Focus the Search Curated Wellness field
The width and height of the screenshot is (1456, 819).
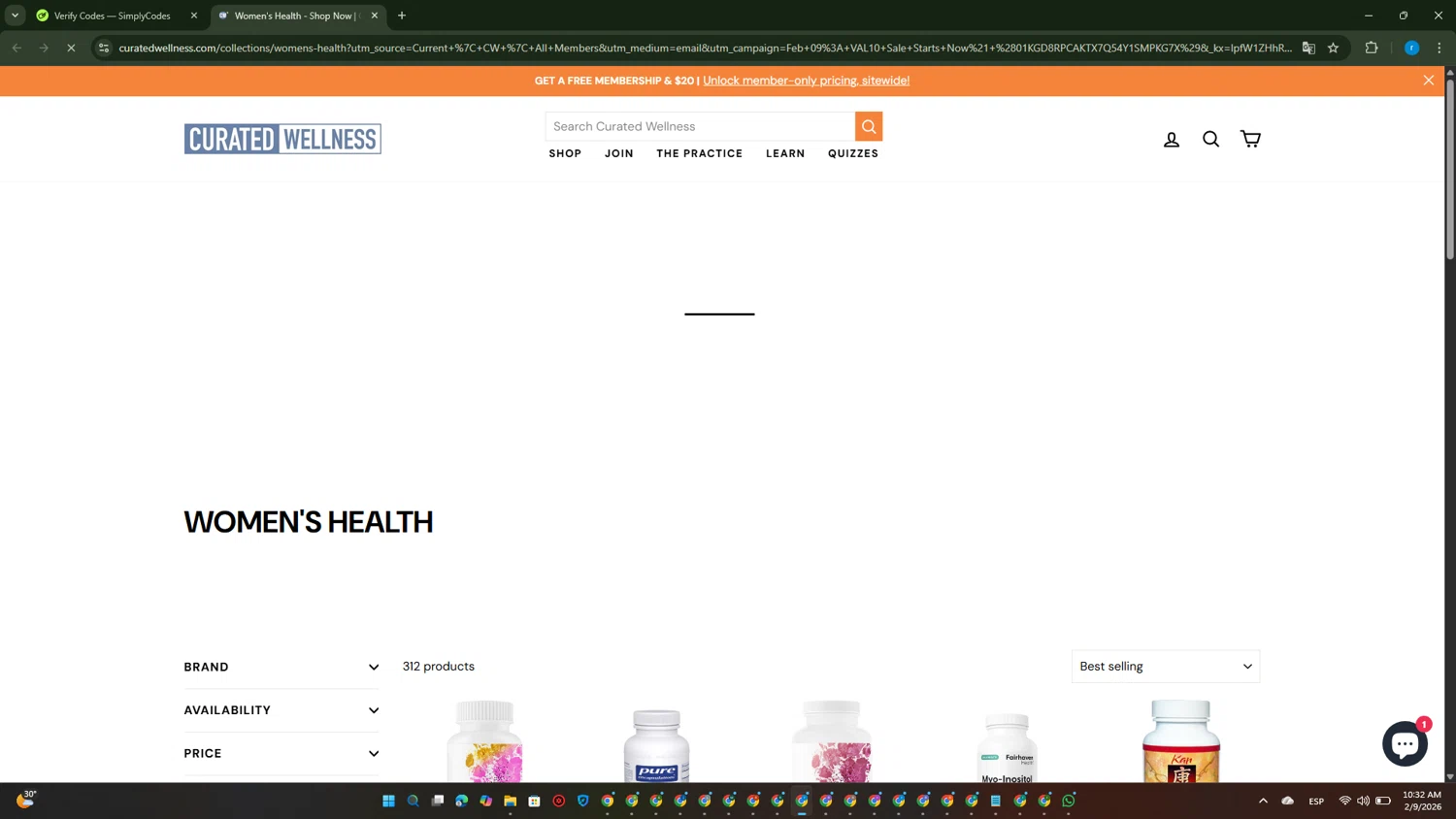(x=700, y=126)
